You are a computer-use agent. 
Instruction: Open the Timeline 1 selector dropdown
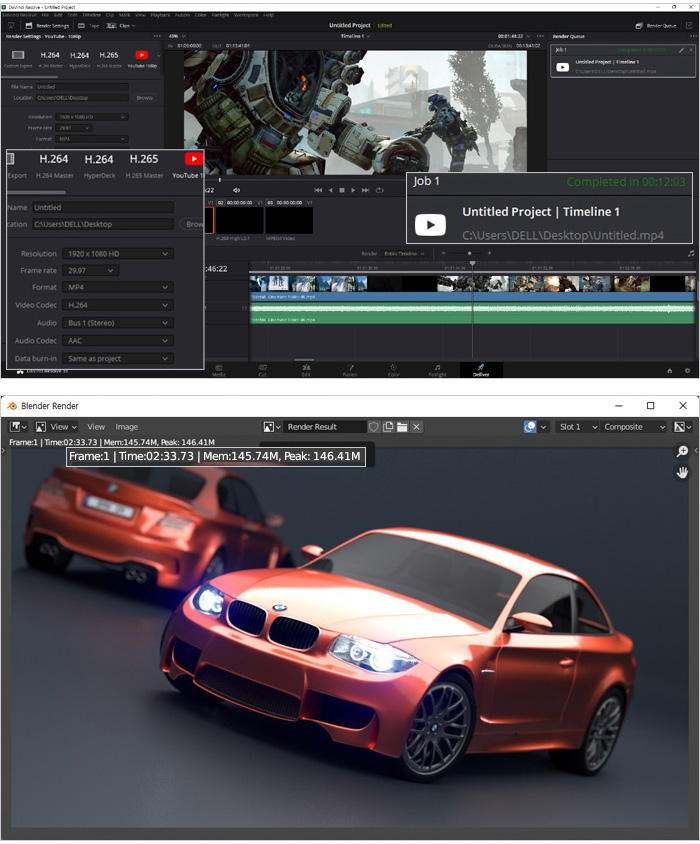point(355,36)
